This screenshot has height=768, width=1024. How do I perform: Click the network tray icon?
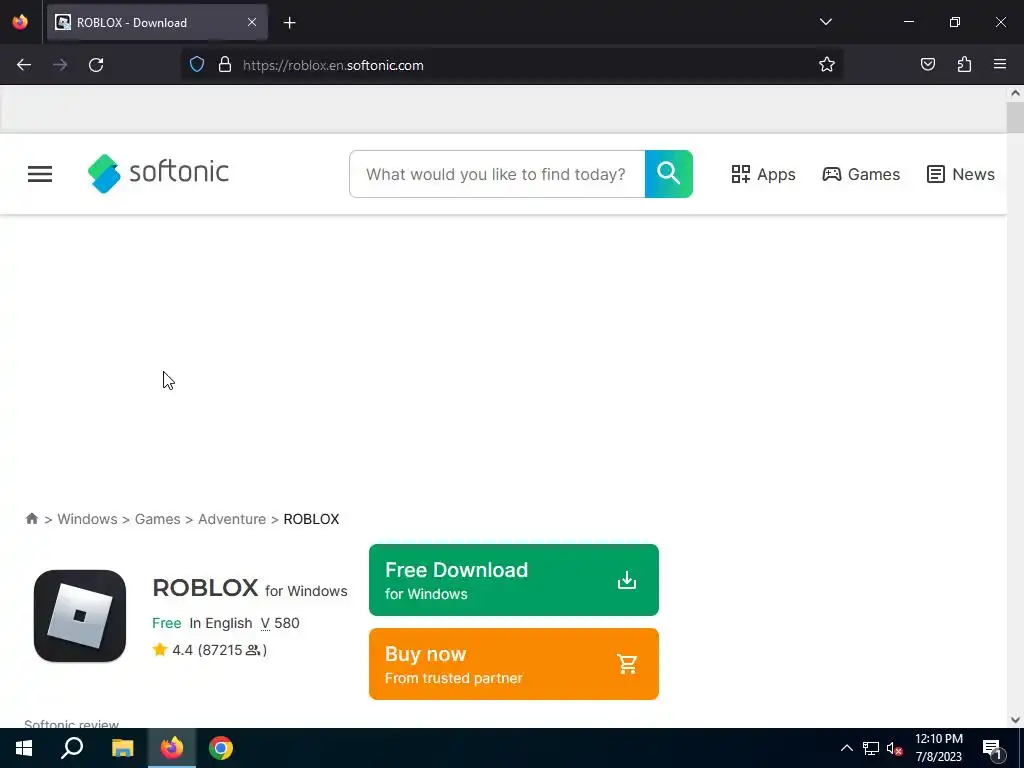[x=871, y=748]
